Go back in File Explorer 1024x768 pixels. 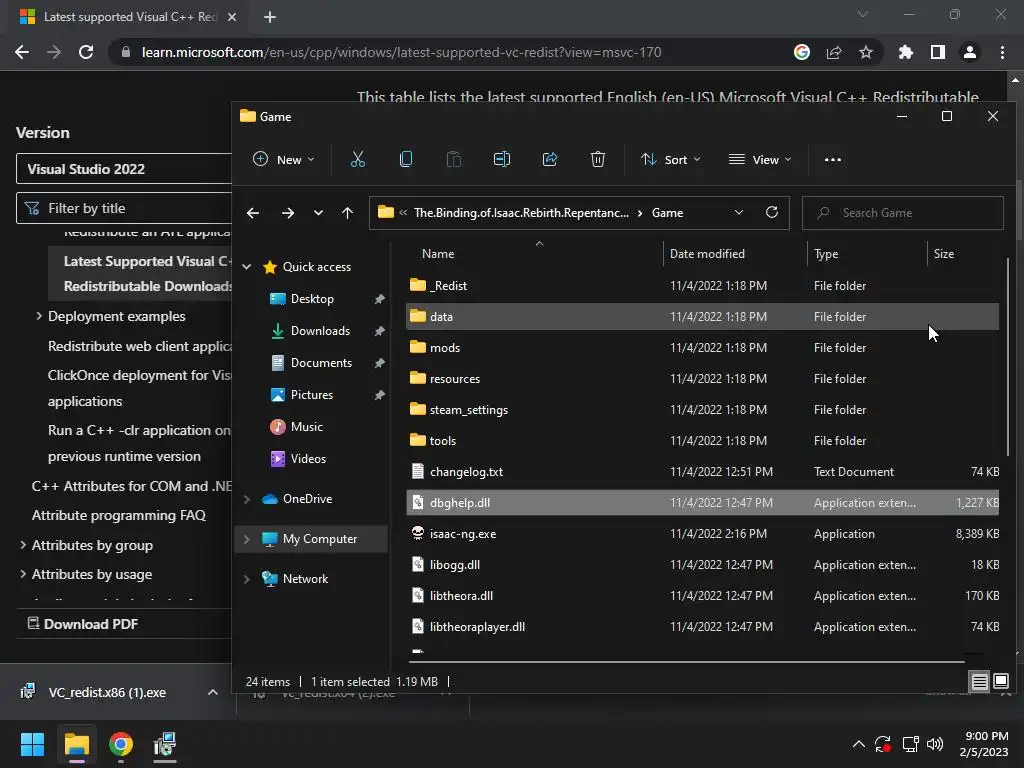click(x=253, y=213)
